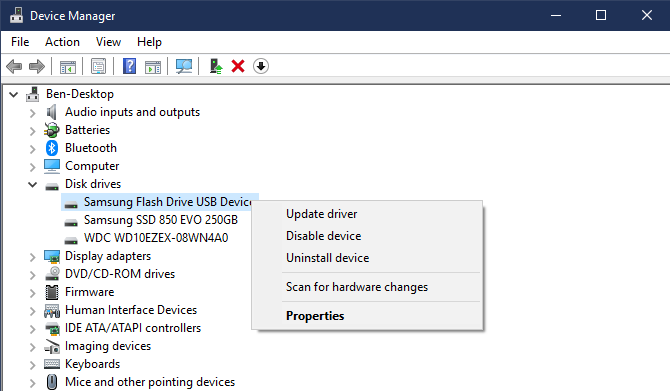
Task: Click the Back arrow toolbar icon
Action: (x=14, y=66)
